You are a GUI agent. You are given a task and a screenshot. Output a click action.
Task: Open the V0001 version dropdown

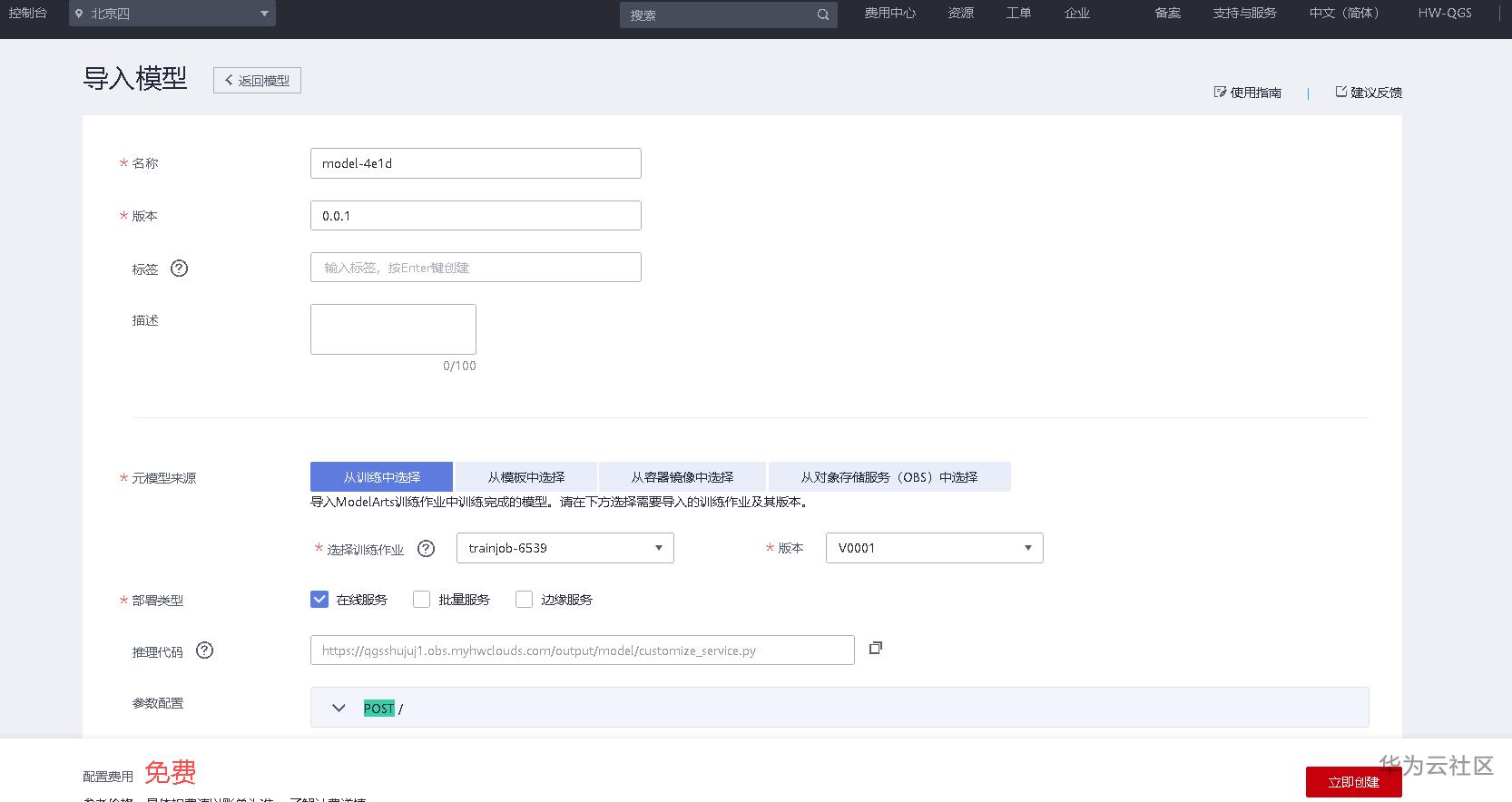[934, 548]
